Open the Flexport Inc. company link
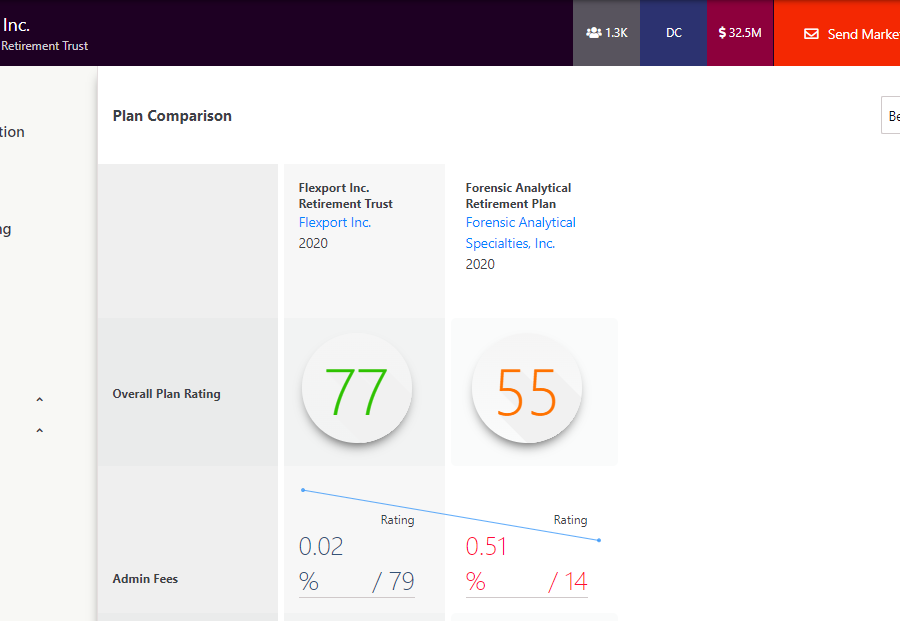 334,222
